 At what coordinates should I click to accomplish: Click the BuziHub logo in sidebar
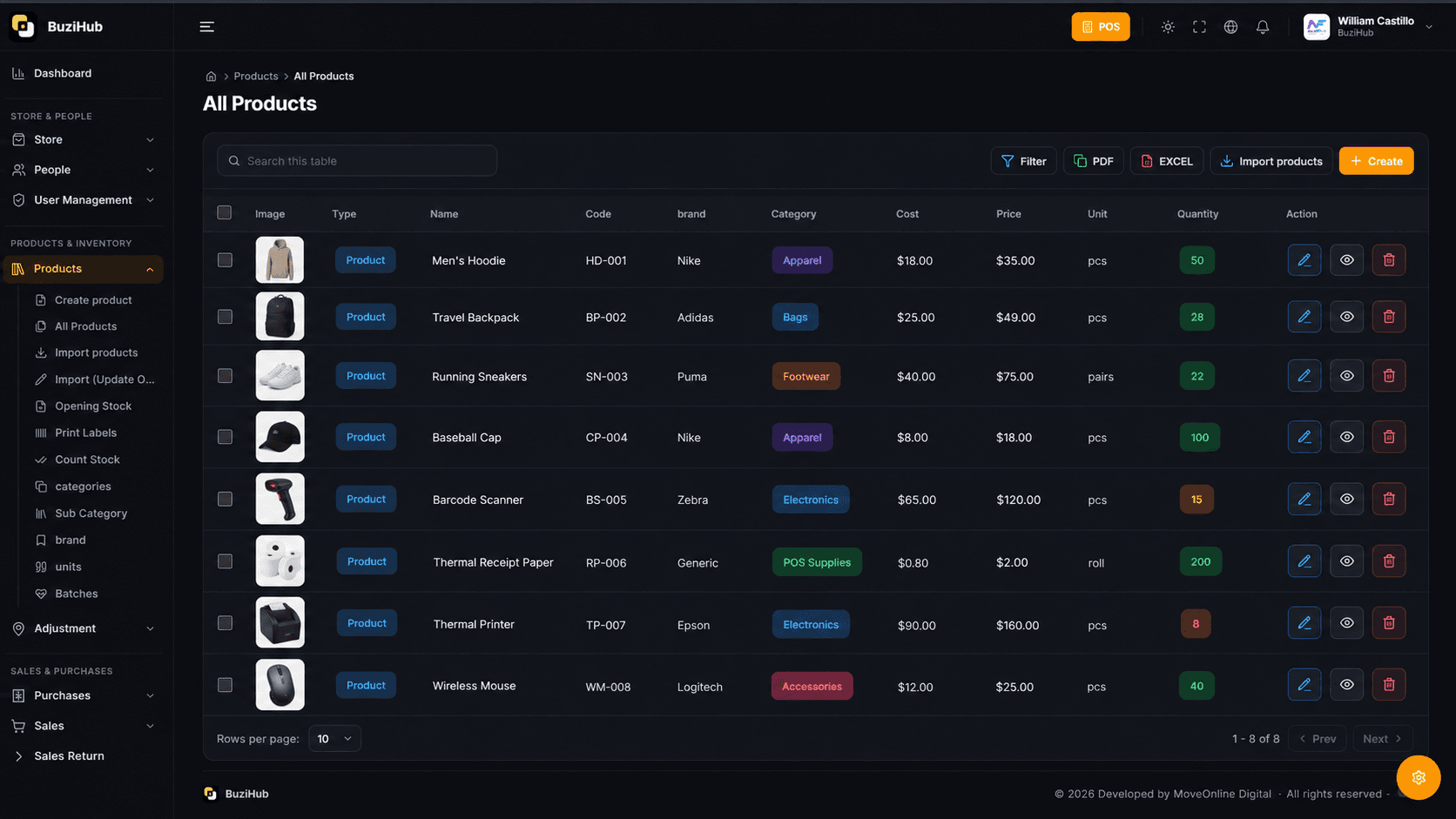point(24,26)
